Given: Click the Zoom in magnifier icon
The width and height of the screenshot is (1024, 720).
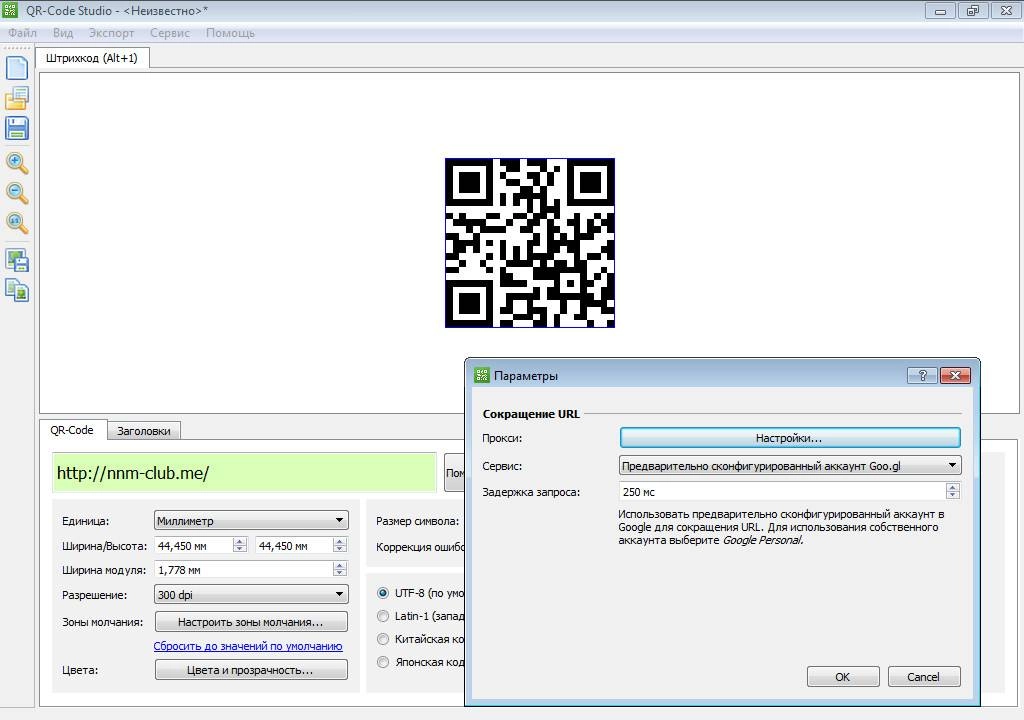Looking at the screenshot, I should tap(17, 163).
